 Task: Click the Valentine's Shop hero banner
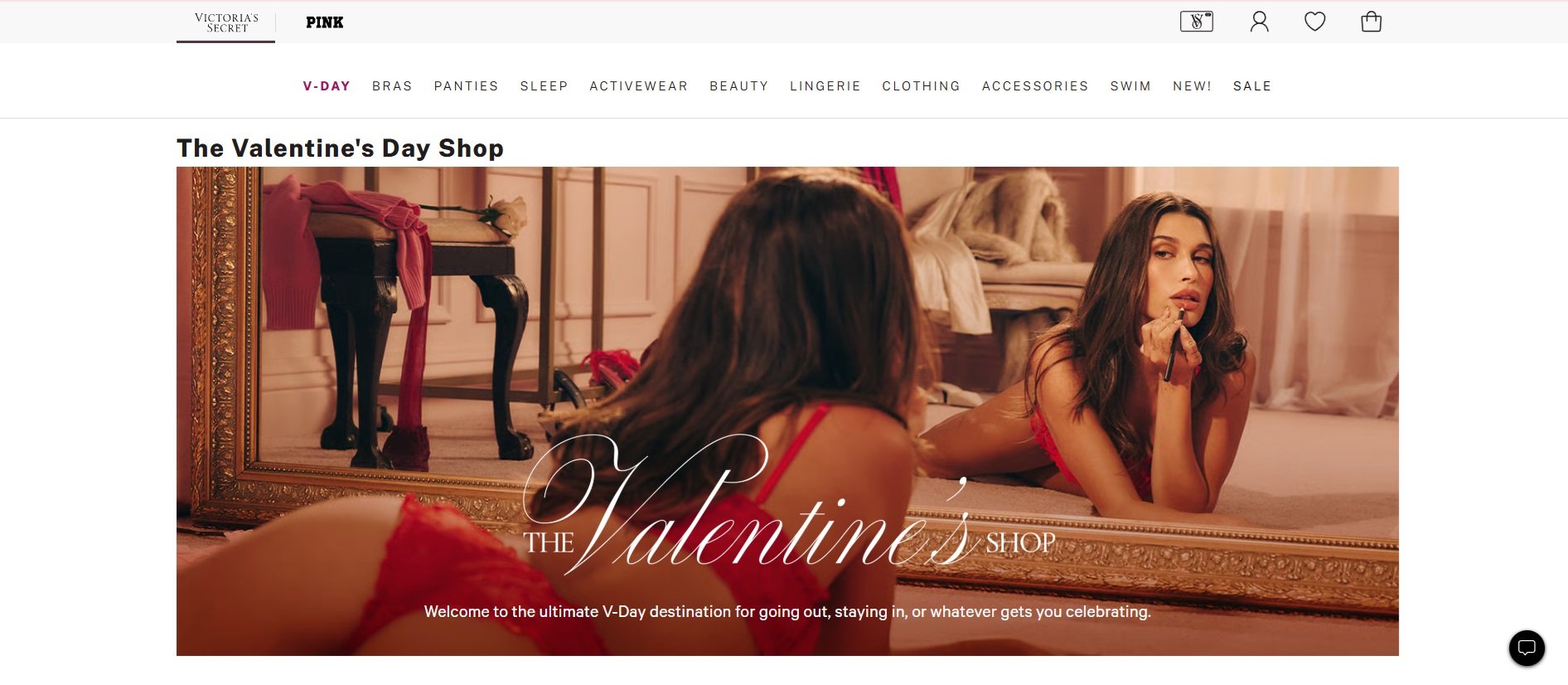point(787,411)
